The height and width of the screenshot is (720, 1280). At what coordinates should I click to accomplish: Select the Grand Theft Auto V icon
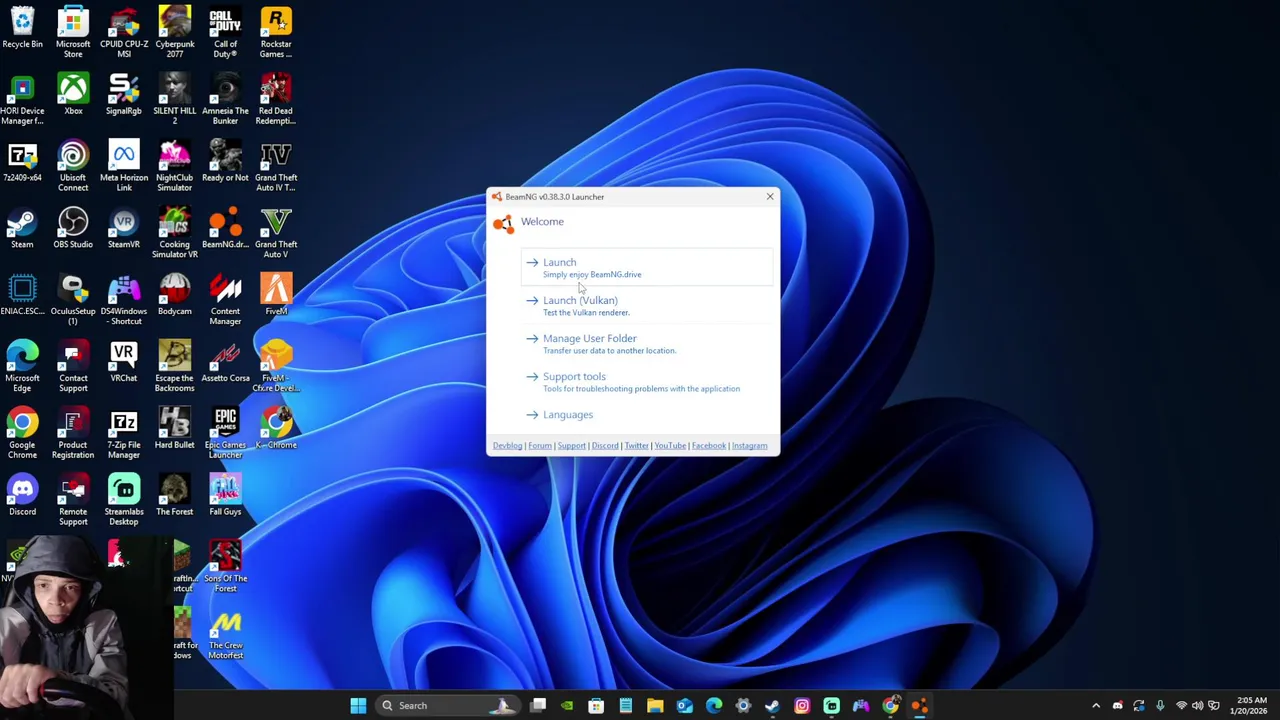pos(276,233)
